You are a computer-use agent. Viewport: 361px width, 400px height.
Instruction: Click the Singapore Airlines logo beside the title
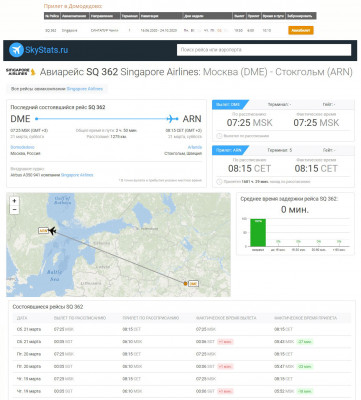[21, 72]
